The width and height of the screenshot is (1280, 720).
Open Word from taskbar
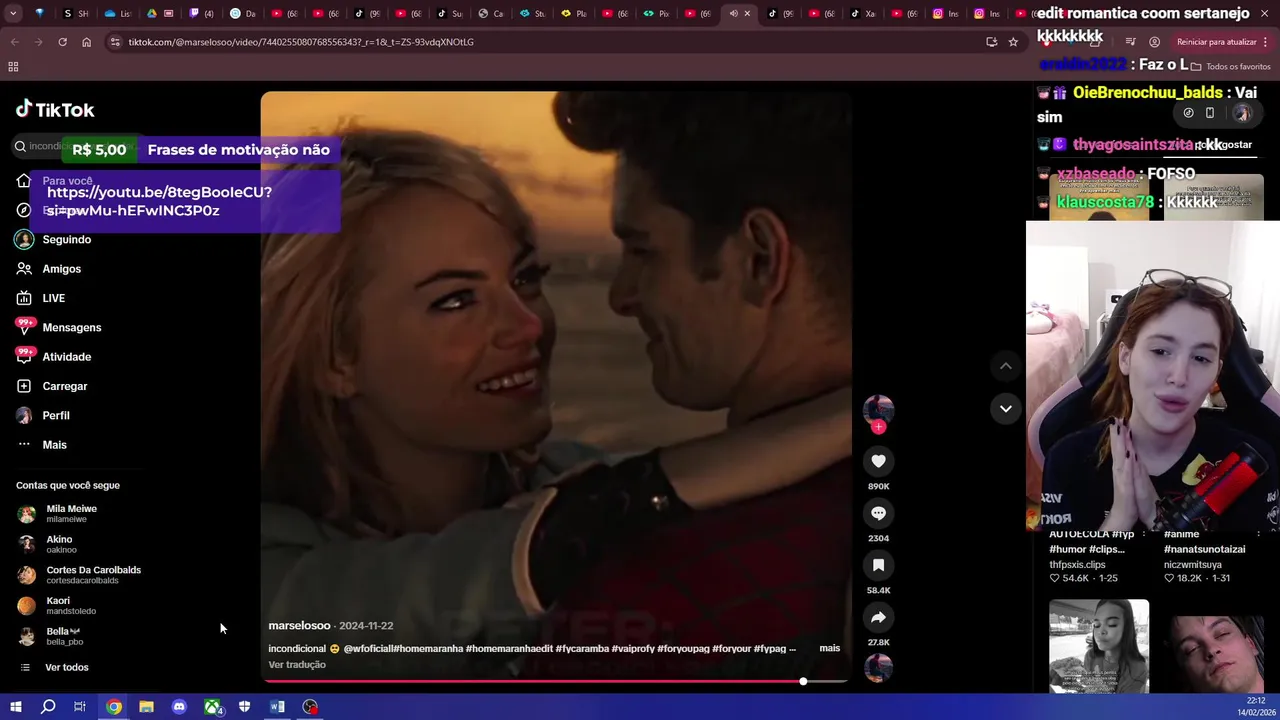277,707
